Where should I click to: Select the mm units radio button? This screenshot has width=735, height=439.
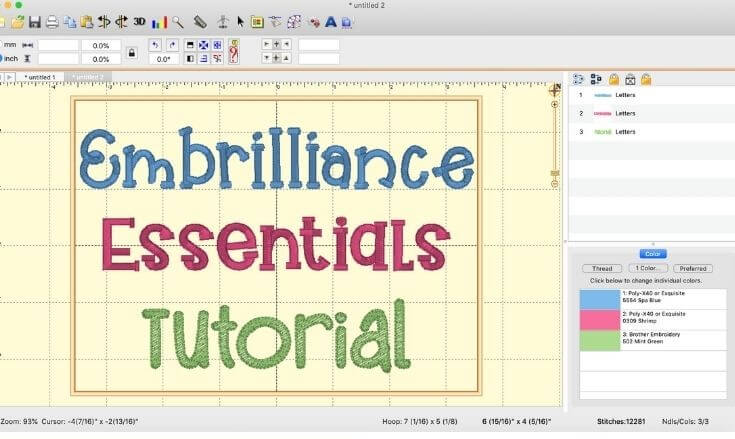(x=0, y=45)
